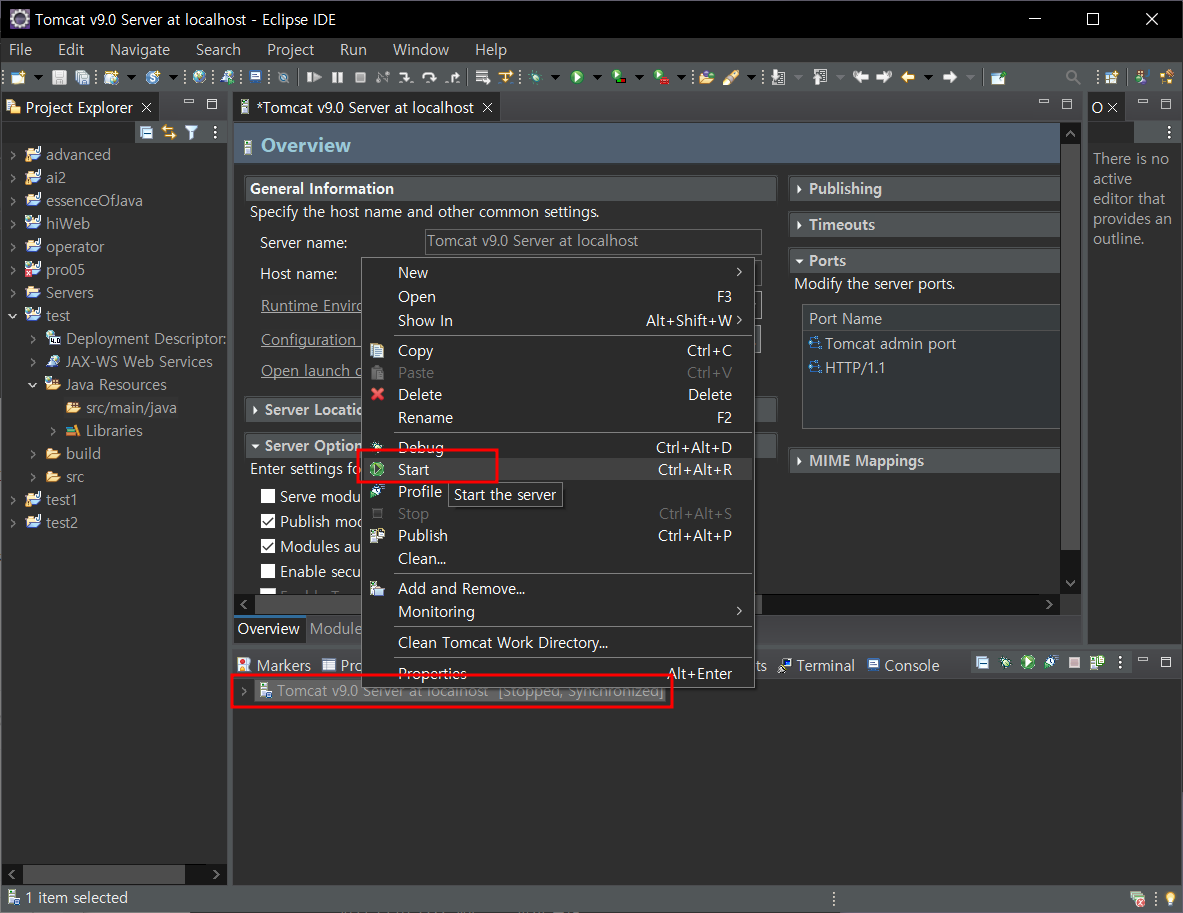Click the Step Over icon in the toolbar
This screenshot has height=913, width=1183.
click(x=429, y=77)
